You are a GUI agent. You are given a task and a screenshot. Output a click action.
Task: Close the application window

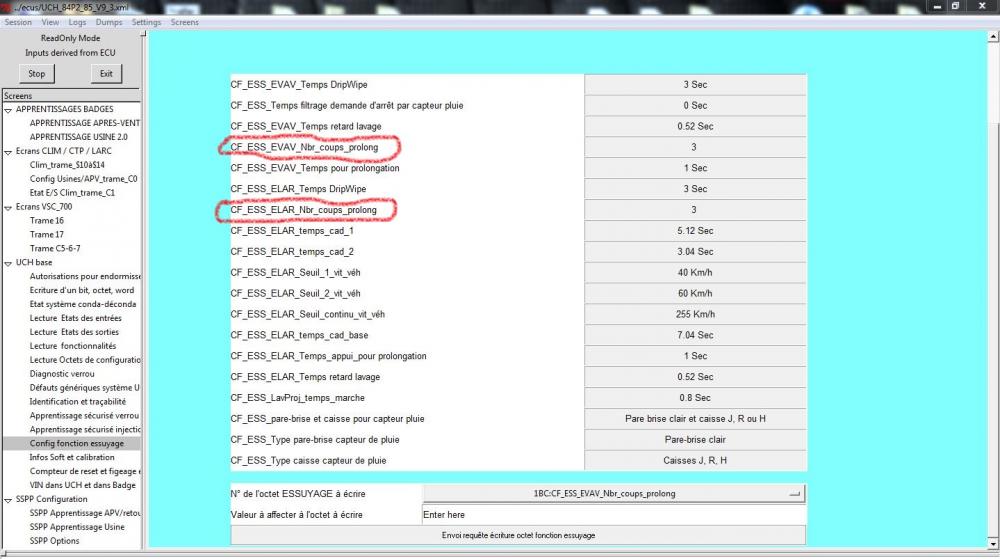click(x=982, y=6)
